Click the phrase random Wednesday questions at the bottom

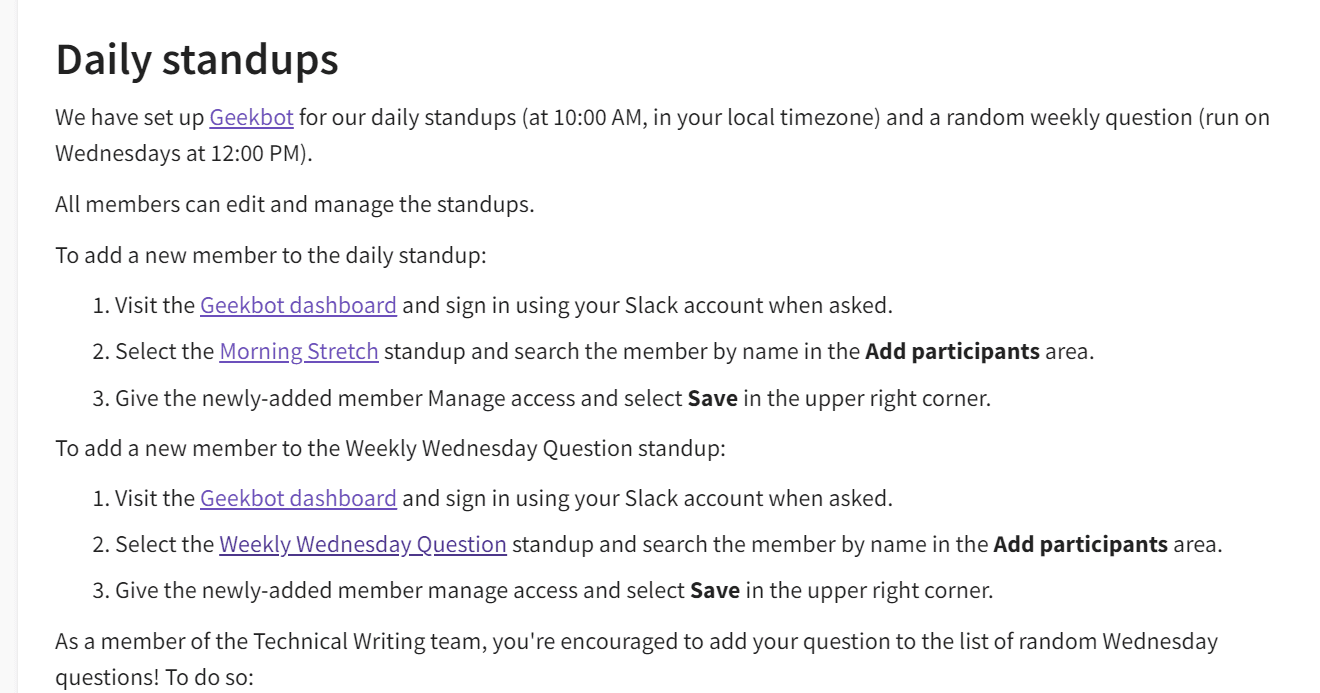(1128, 641)
